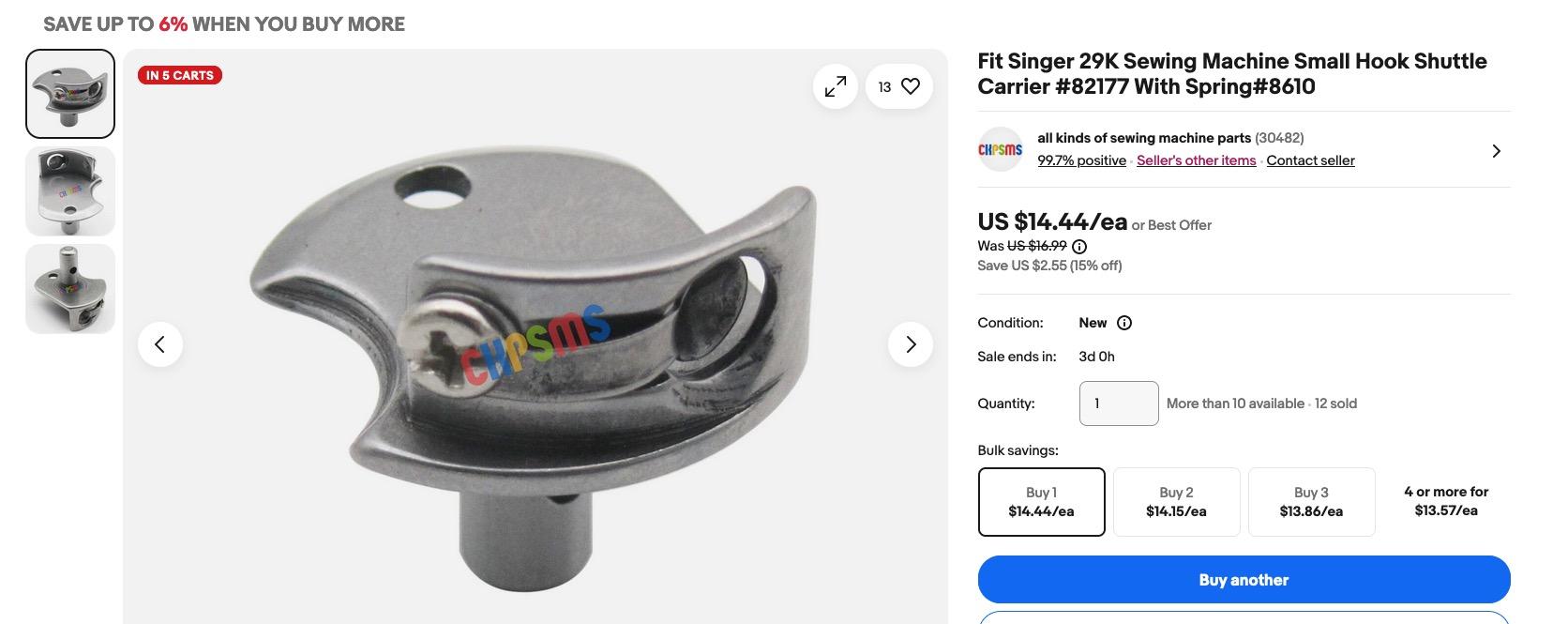Choose the Buy 2 at $14.15/ea option
The image size is (1568, 624).
(x=1176, y=502)
